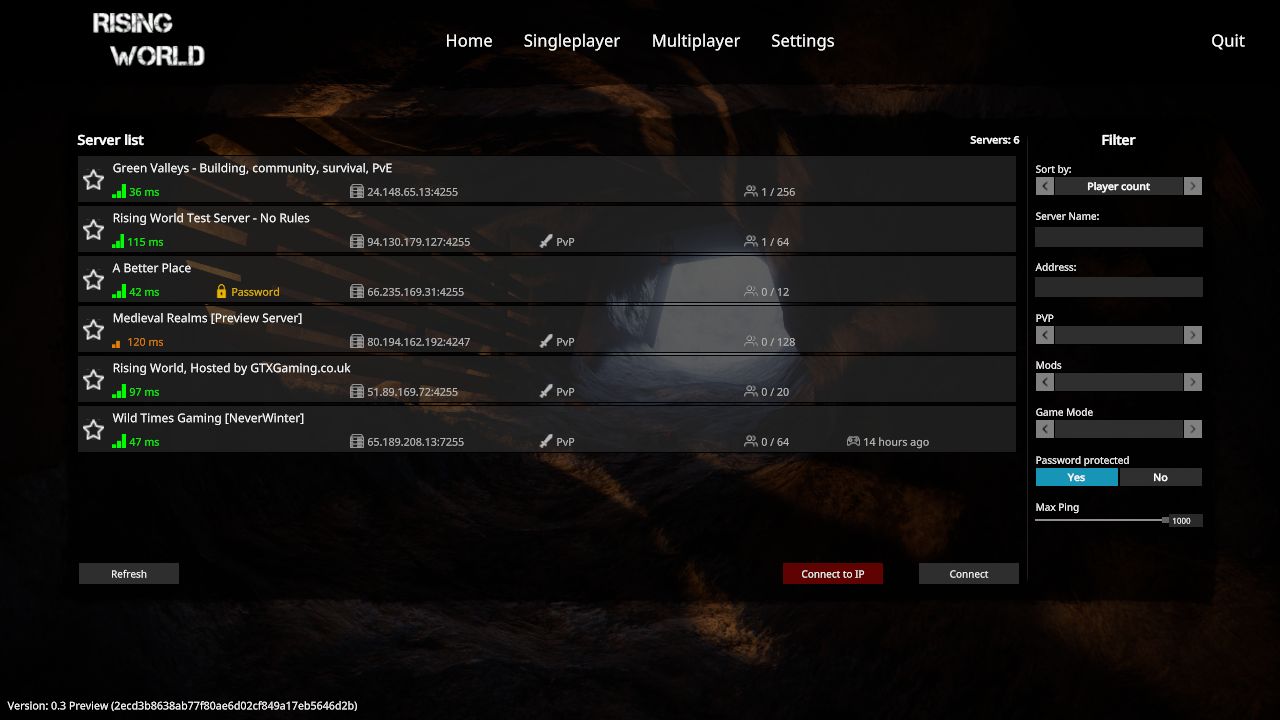This screenshot has height=720, width=1280.
Task: Click the Max Ping slider handle
Action: tap(1165, 520)
